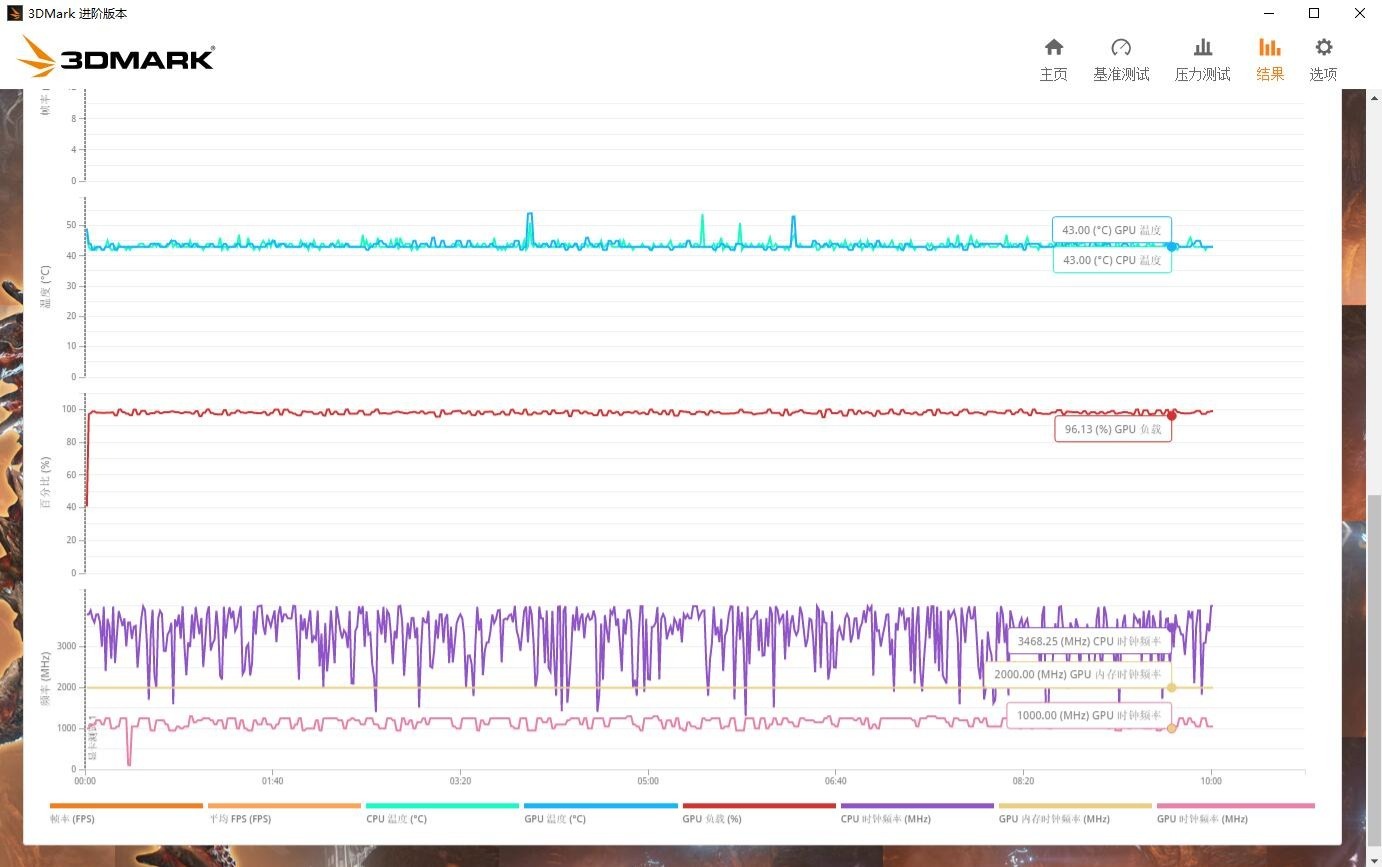Click the 3DMark title bar app icon
This screenshot has height=867, width=1382.
(x=14, y=13)
